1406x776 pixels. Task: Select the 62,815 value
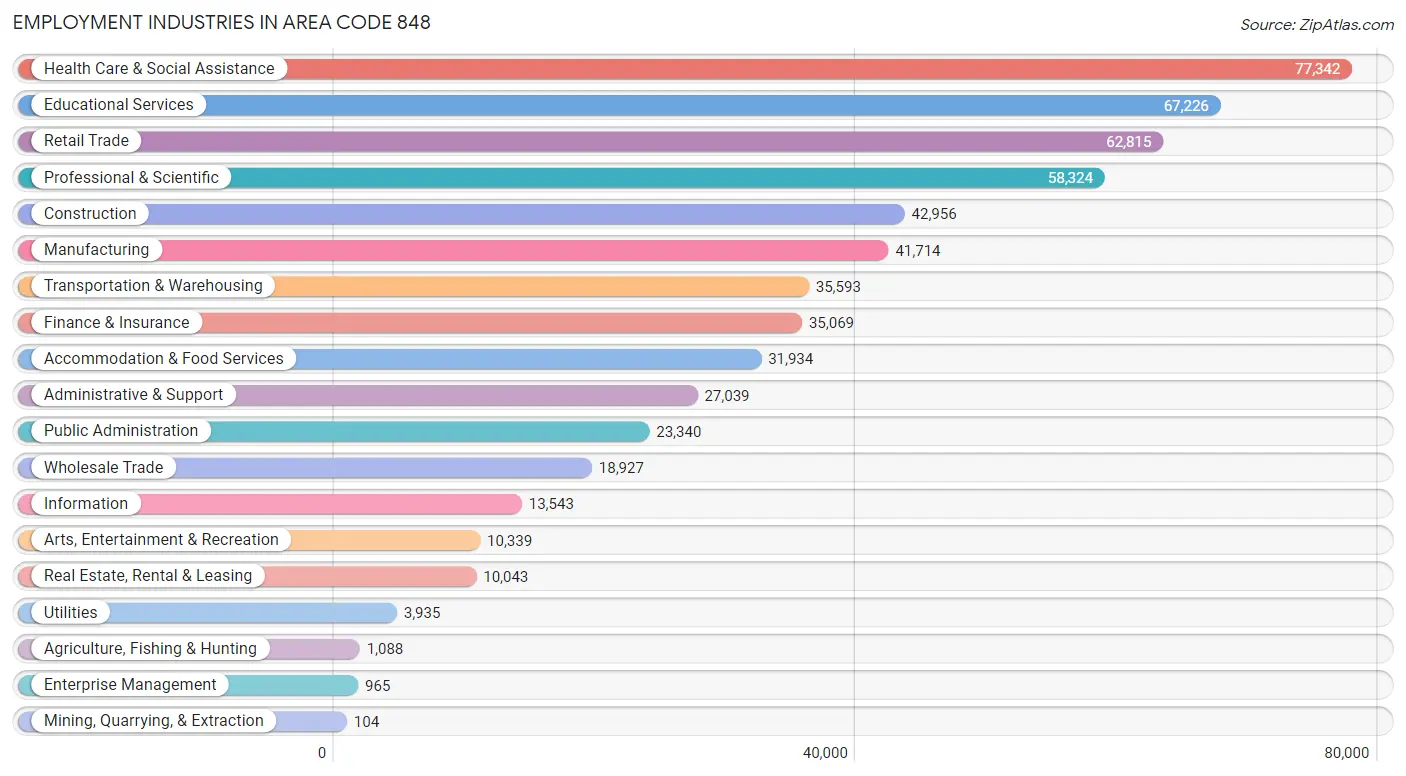click(x=1129, y=142)
